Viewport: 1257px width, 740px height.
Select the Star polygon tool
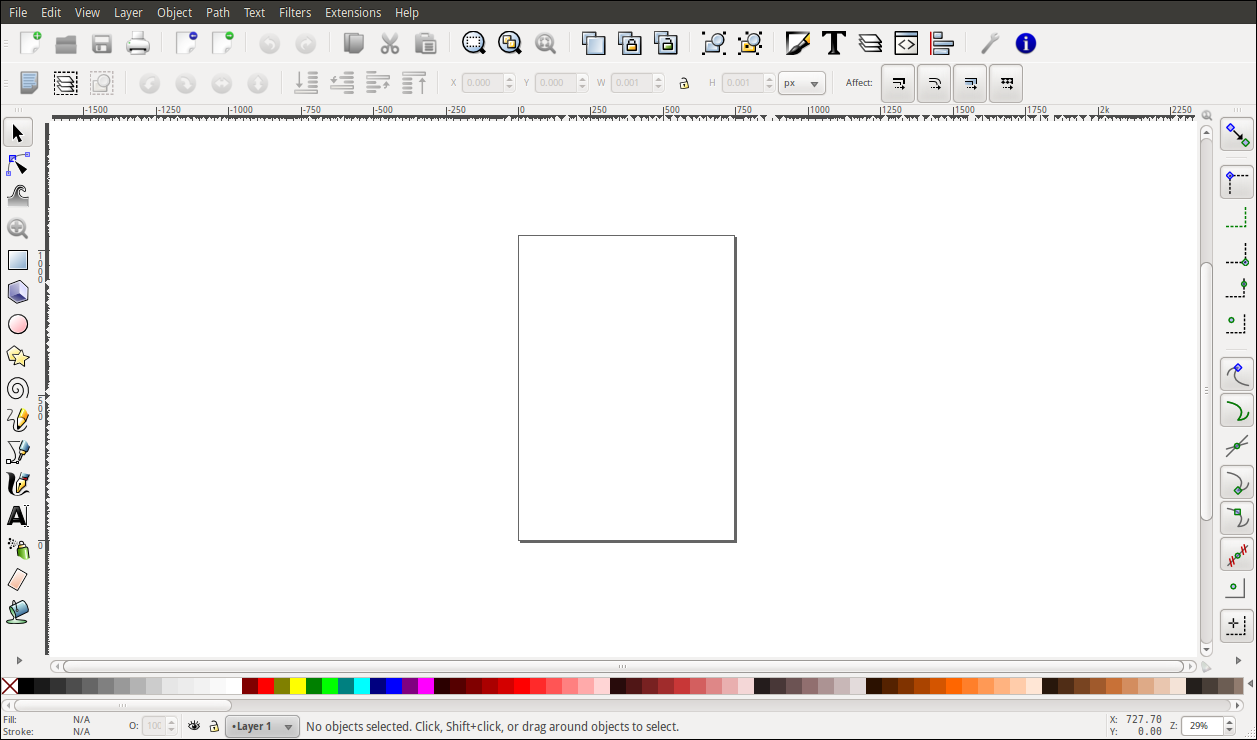pyautogui.click(x=18, y=356)
